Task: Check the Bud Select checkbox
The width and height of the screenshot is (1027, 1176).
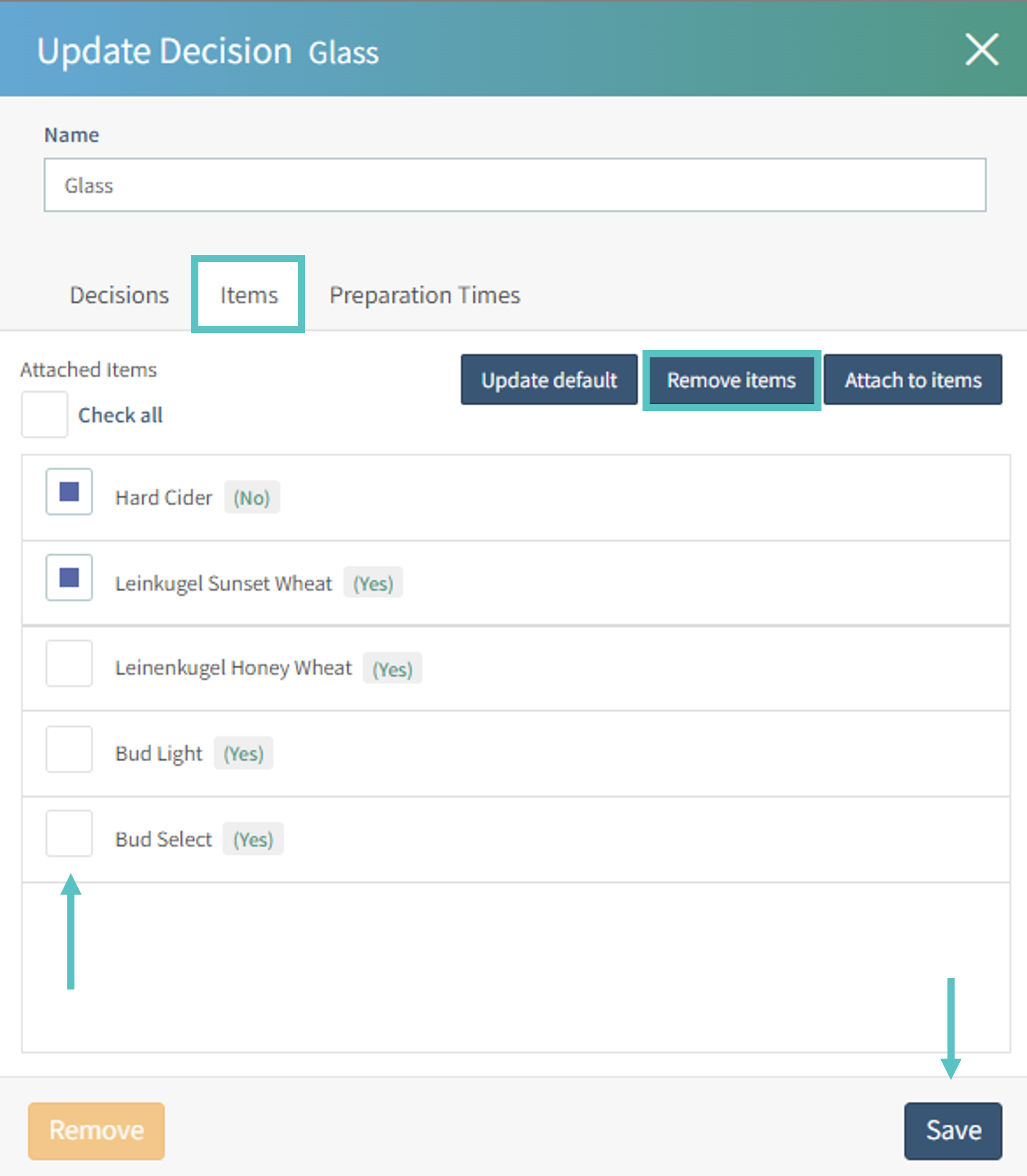Action: pos(69,833)
